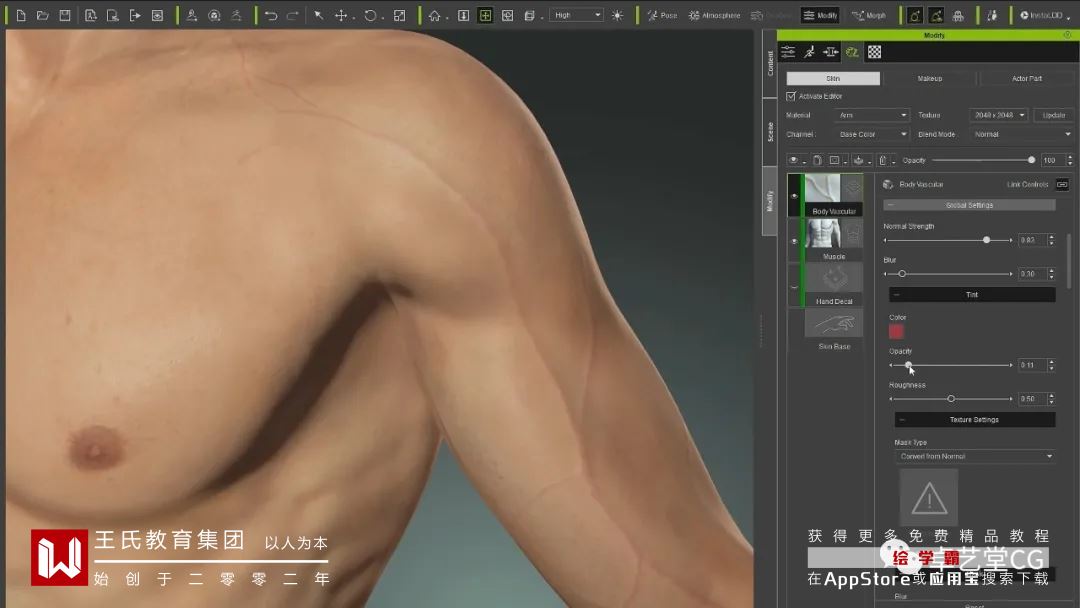Redo the last undone action
This screenshot has height=608, width=1080.
(x=293, y=15)
